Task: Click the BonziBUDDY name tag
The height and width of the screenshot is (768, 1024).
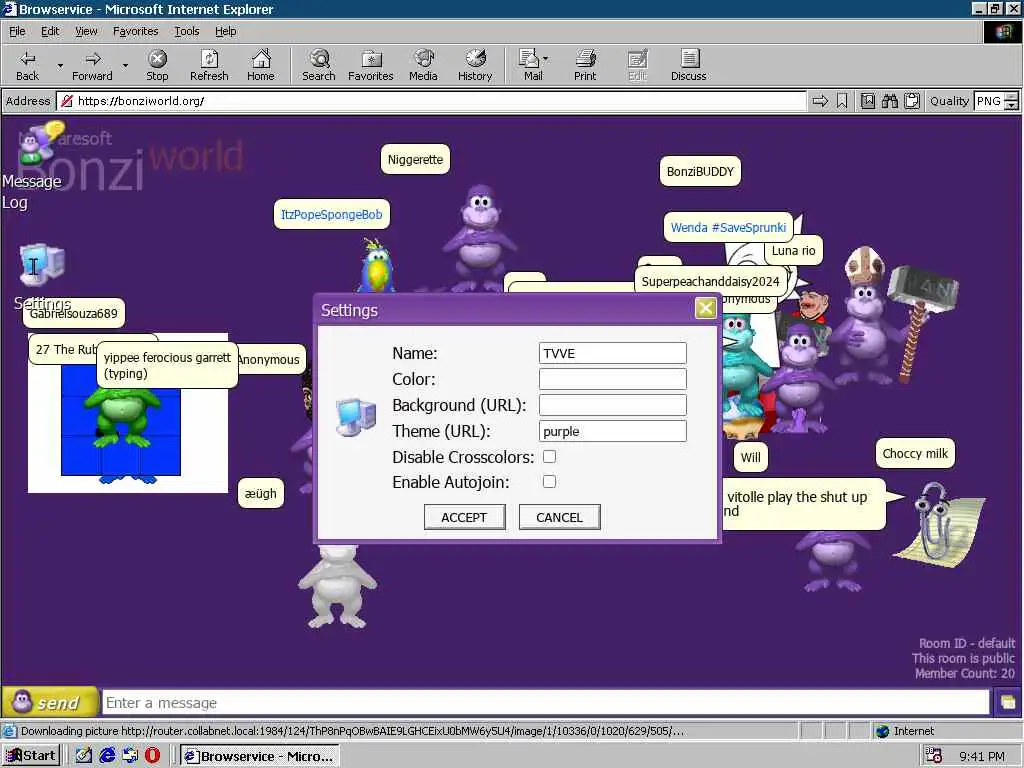Action: click(700, 172)
